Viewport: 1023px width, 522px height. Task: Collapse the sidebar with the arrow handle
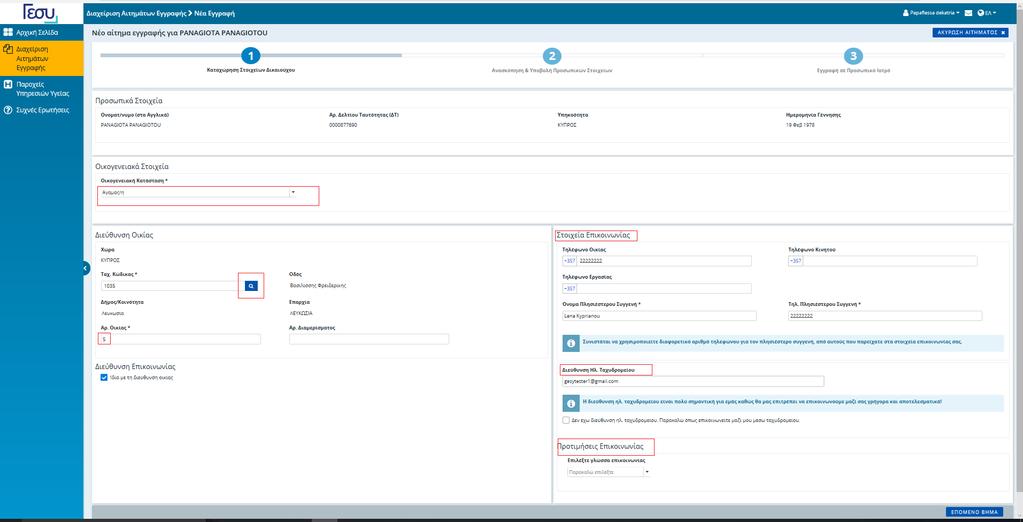pyautogui.click(x=86, y=268)
